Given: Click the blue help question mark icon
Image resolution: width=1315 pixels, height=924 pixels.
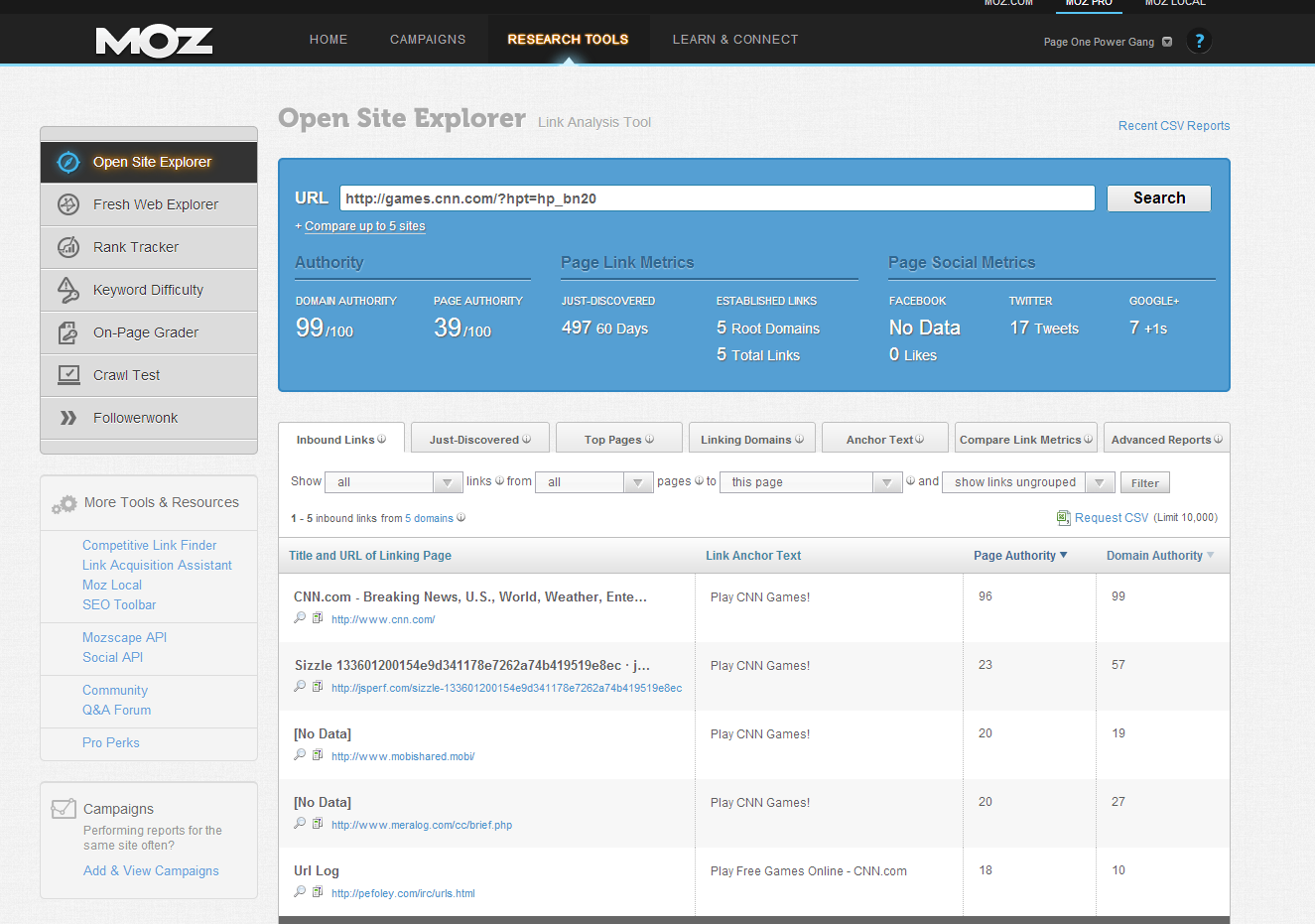Looking at the screenshot, I should (1199, 41).
